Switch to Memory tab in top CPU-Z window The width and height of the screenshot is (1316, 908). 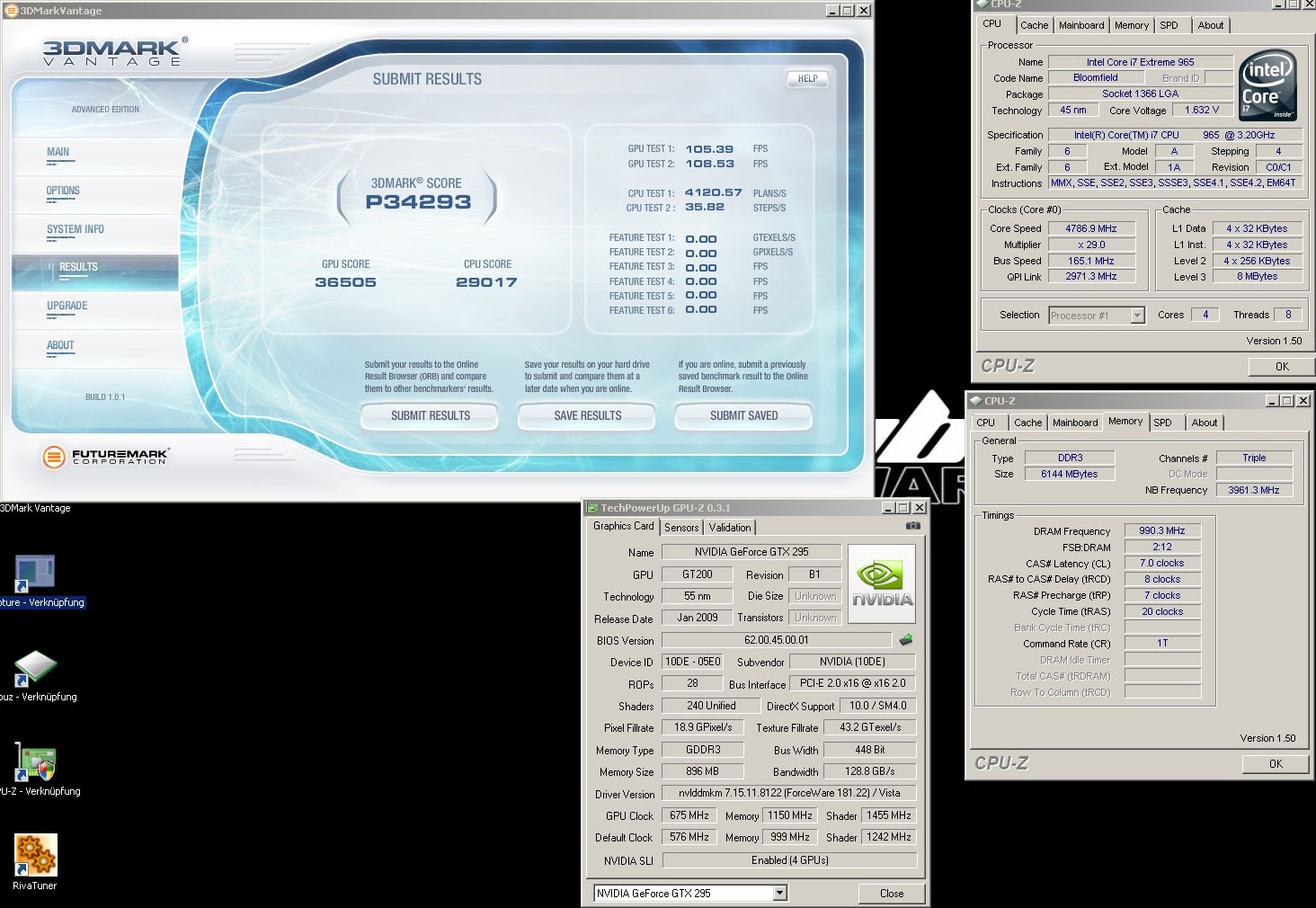coord(1132,25)
